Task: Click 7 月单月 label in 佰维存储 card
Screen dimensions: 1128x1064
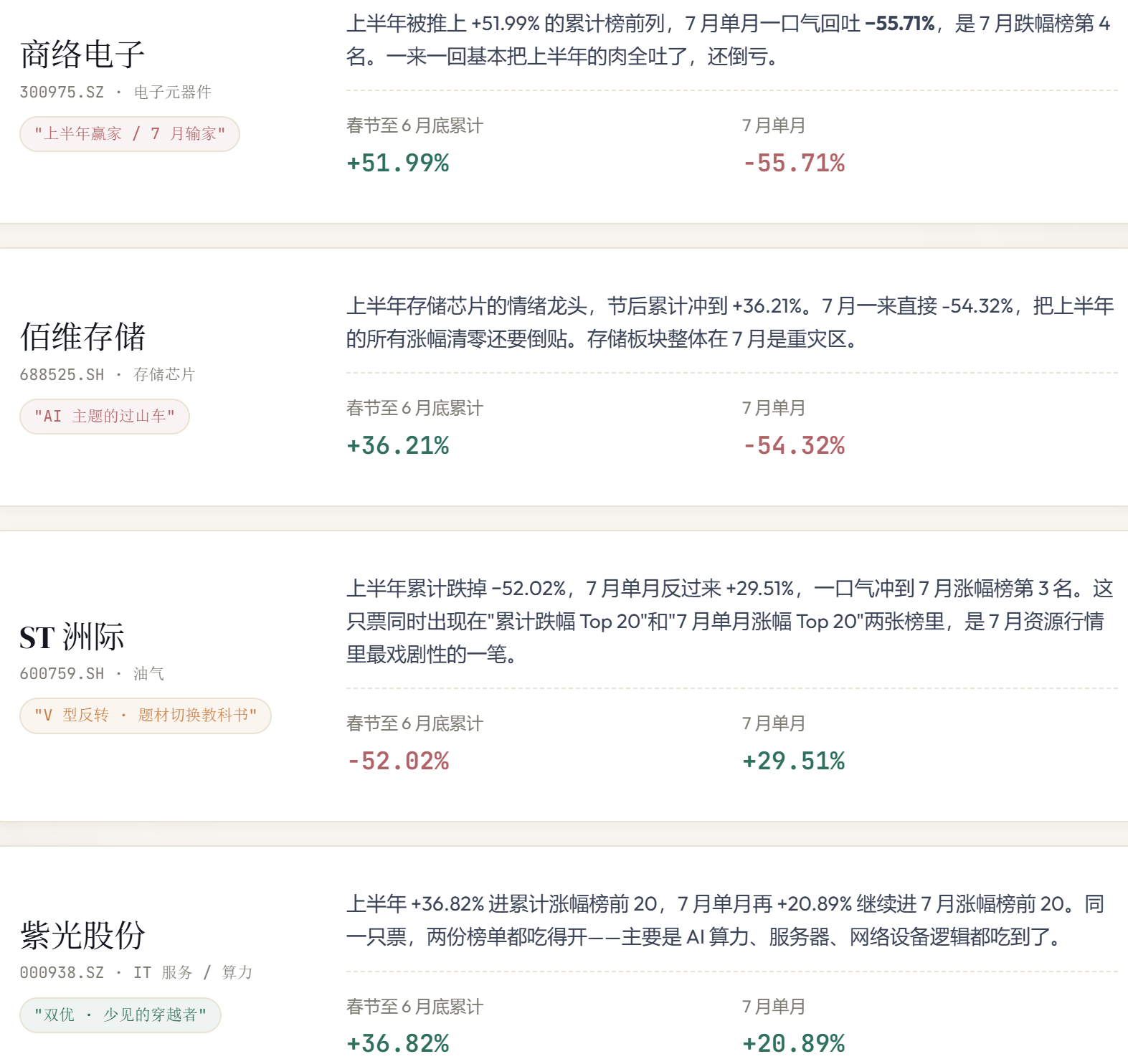Action: pos(774,408)
